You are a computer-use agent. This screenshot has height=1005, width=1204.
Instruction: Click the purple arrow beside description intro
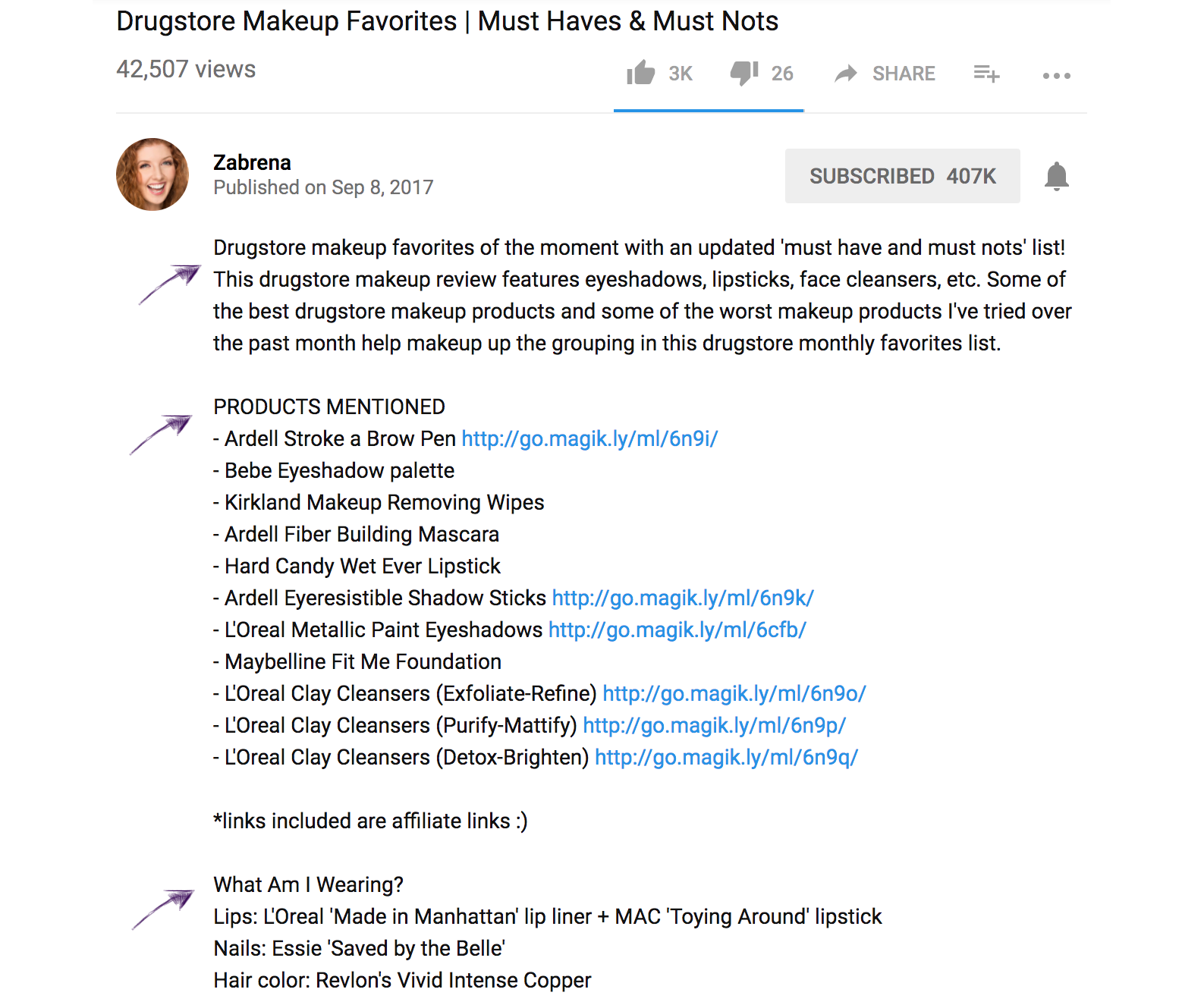point(169,284)
